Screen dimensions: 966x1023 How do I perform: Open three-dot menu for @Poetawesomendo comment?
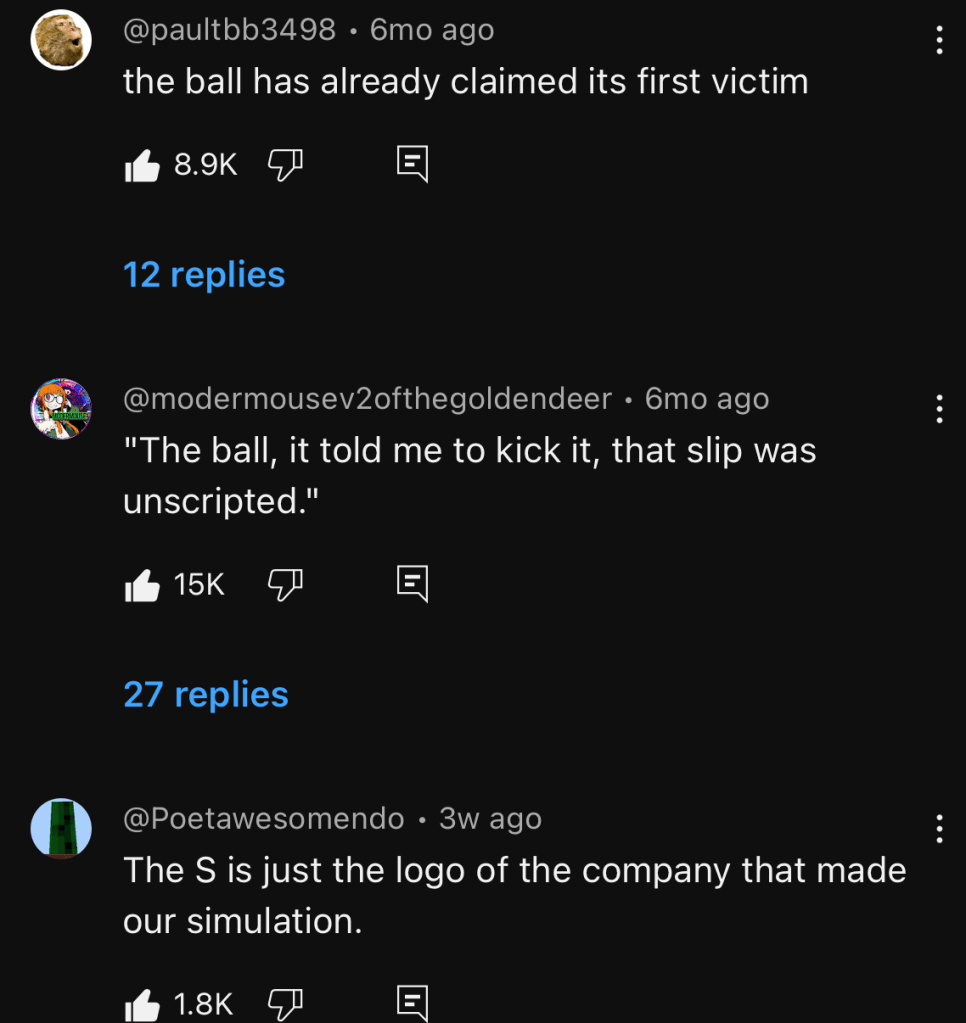(x=938, y=828)
